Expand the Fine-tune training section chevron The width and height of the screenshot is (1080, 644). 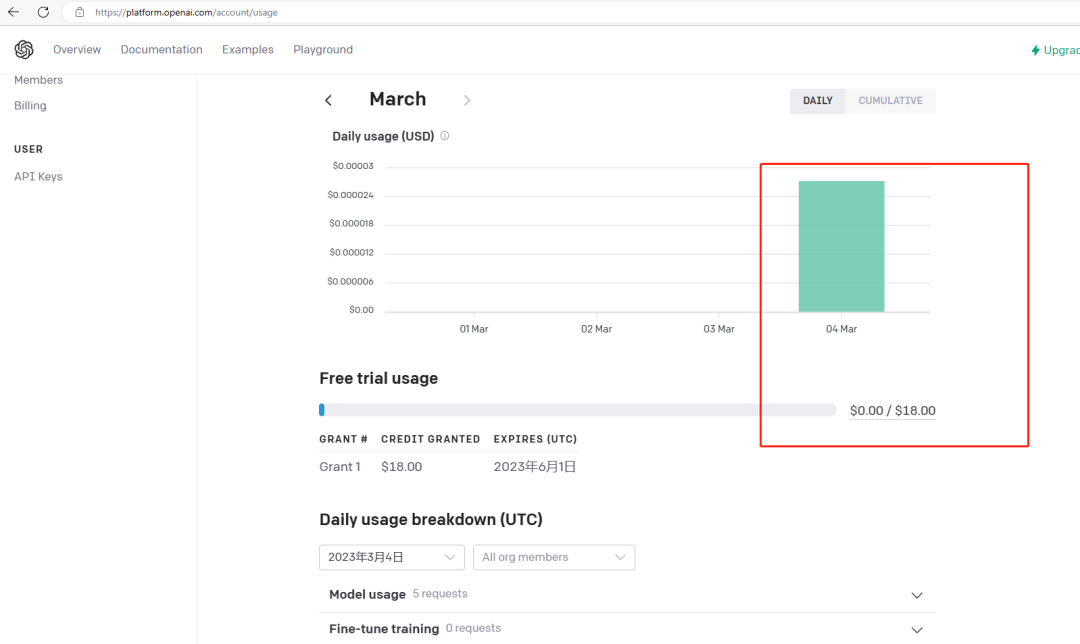(917, 630)
